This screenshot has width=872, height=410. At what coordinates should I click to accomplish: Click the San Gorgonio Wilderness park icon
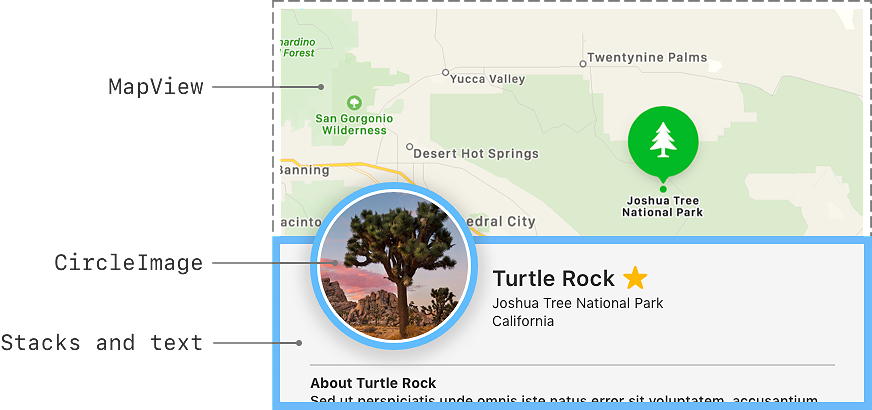353,102
